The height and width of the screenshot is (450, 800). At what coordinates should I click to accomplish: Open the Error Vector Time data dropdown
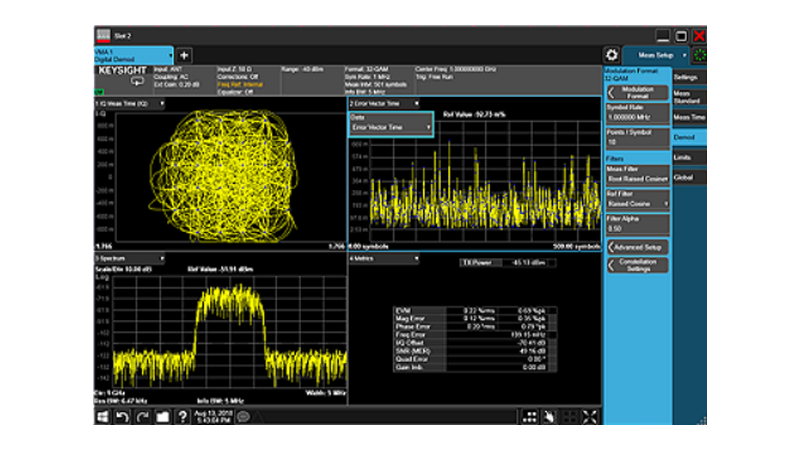pyautogui.click(x=390, y=128)
